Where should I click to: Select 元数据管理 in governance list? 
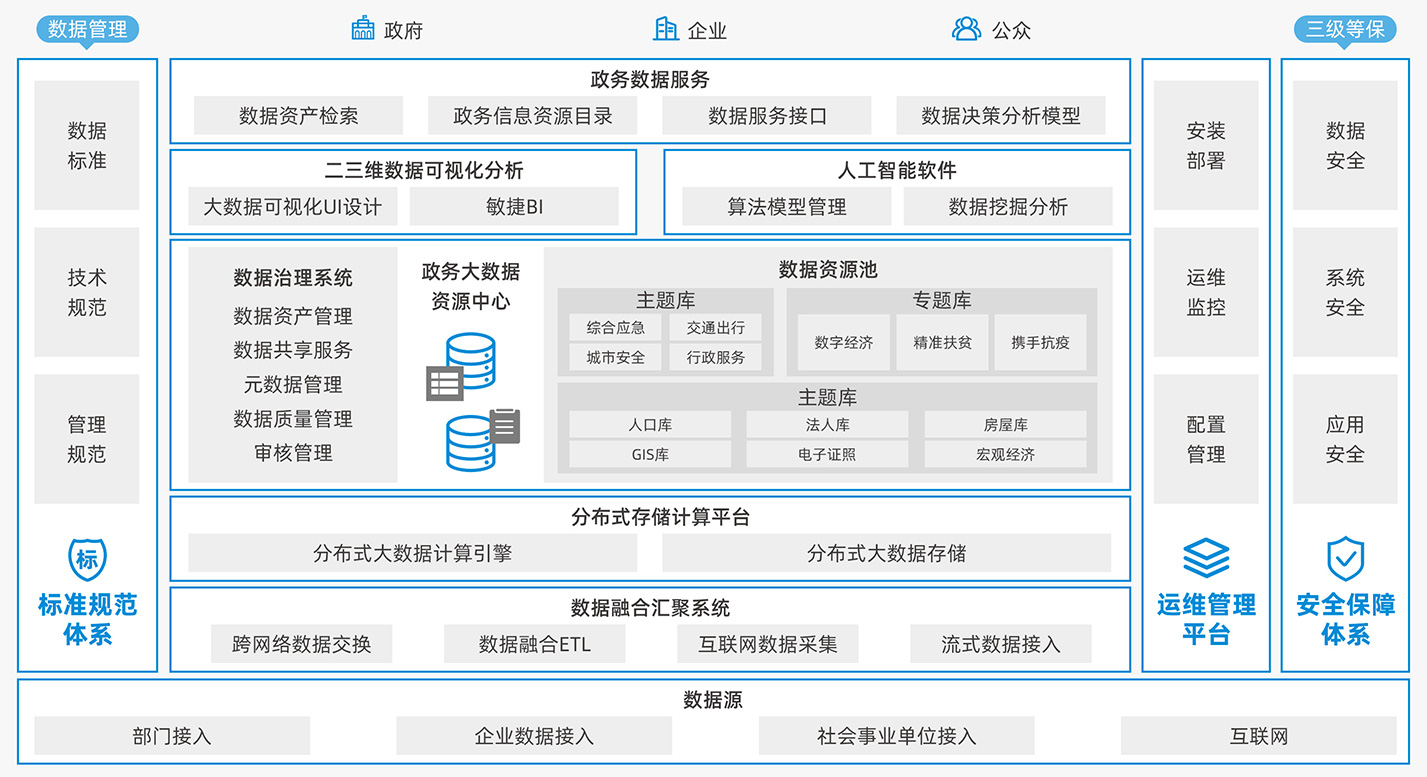(x=293, y=384)
